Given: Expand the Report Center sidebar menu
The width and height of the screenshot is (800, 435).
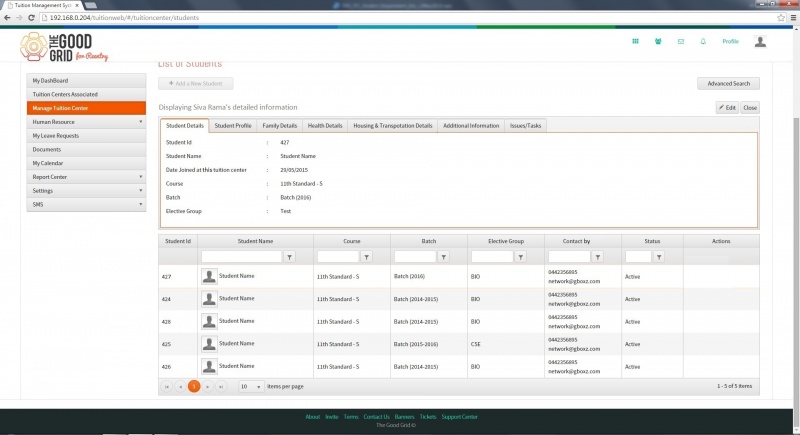Looking at the screenshot, I should click(86, 177).
